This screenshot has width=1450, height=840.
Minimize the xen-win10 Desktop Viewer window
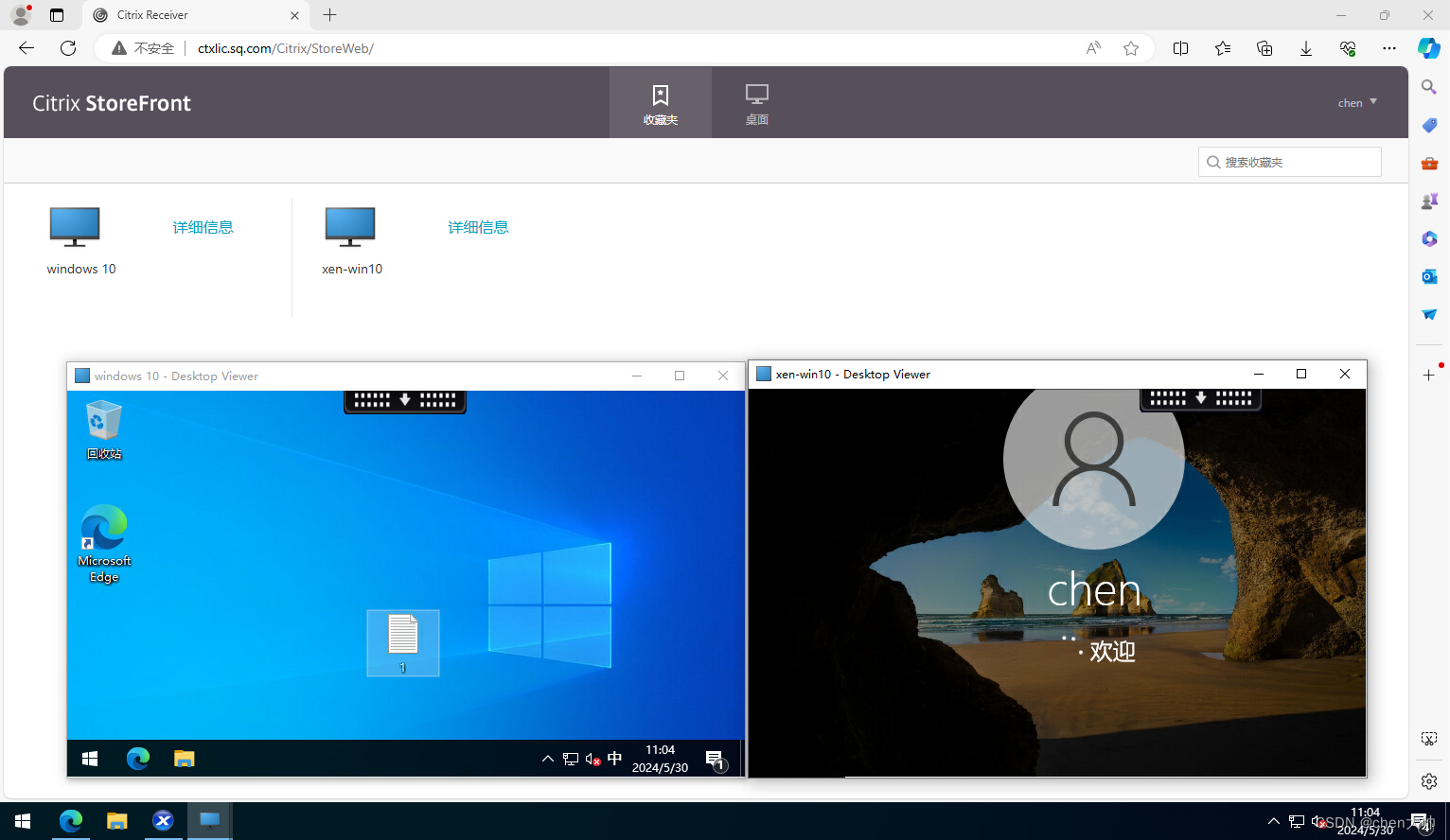[1259, 374]
